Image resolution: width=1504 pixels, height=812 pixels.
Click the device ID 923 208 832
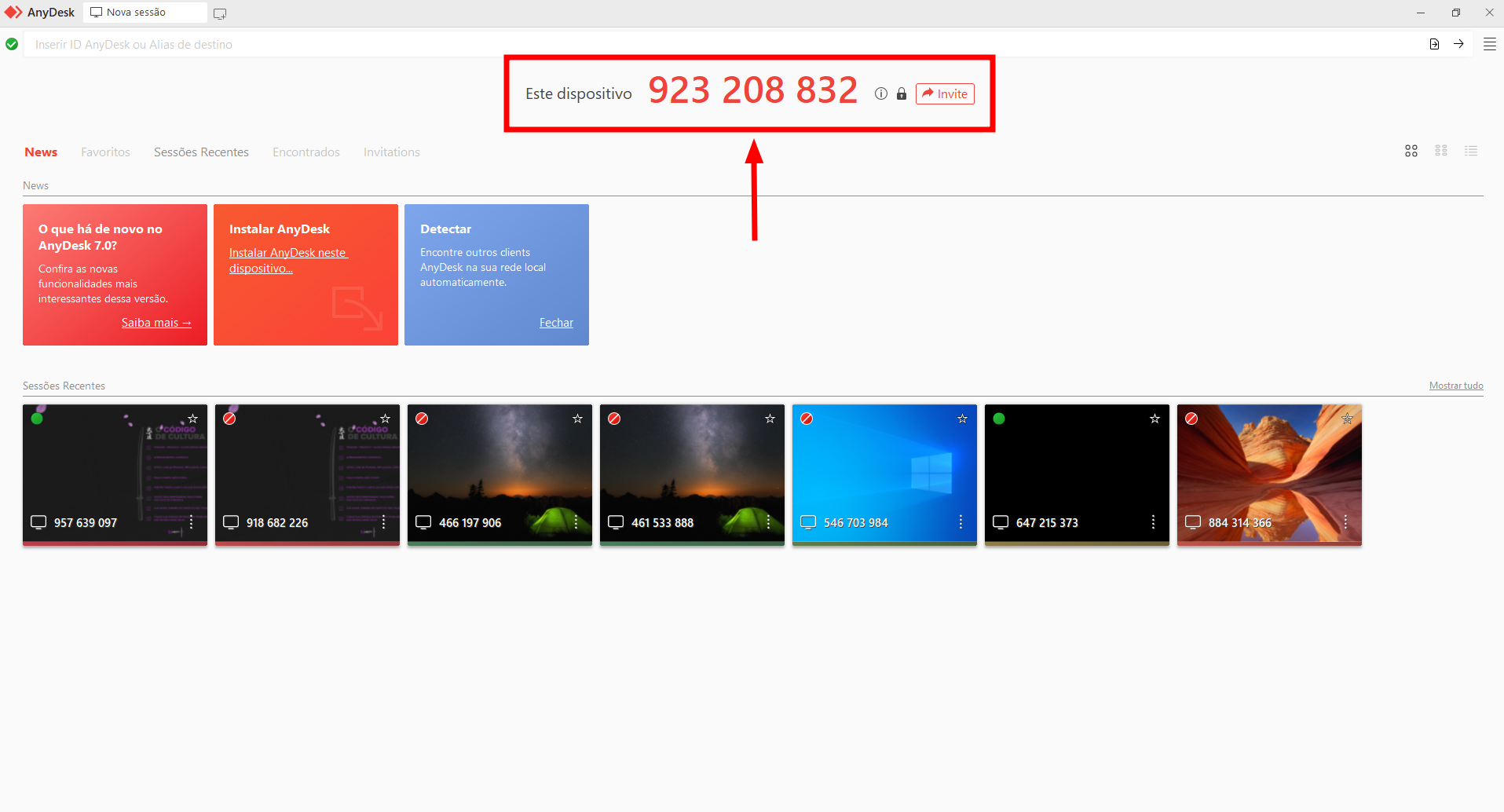tap(752, 90)
